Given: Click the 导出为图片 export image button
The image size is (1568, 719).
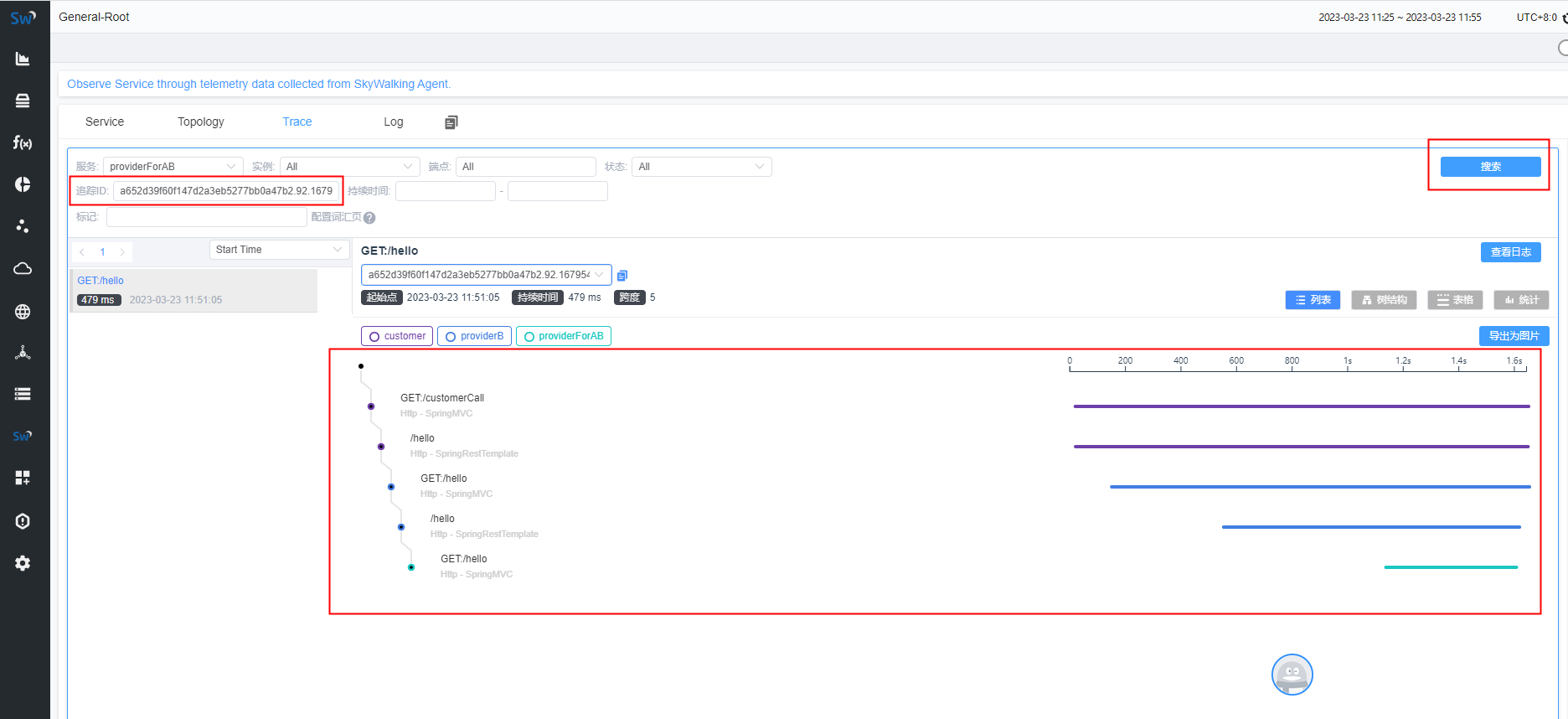Looking at the screenshot, I should (x=1514, y=336).
